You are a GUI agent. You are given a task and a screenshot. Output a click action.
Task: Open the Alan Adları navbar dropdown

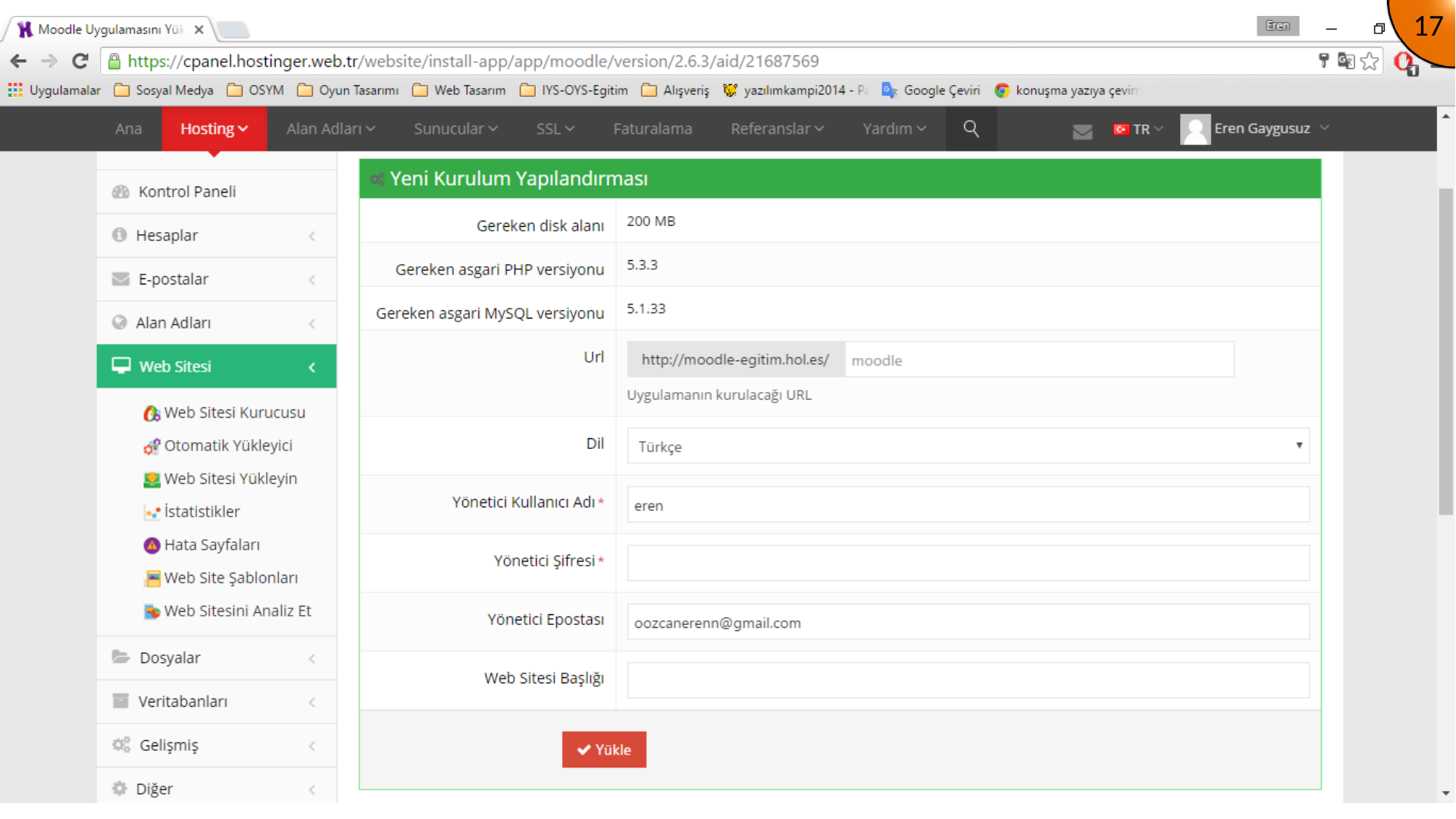(330, 129)
